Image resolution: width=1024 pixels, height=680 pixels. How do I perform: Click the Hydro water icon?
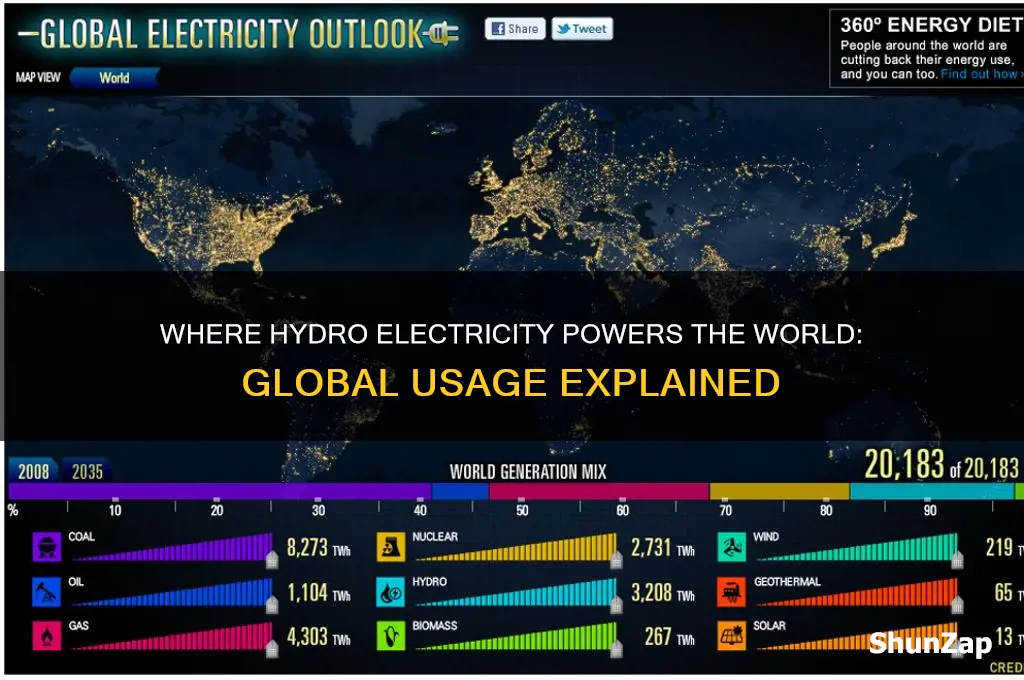(x=391, y=592)
